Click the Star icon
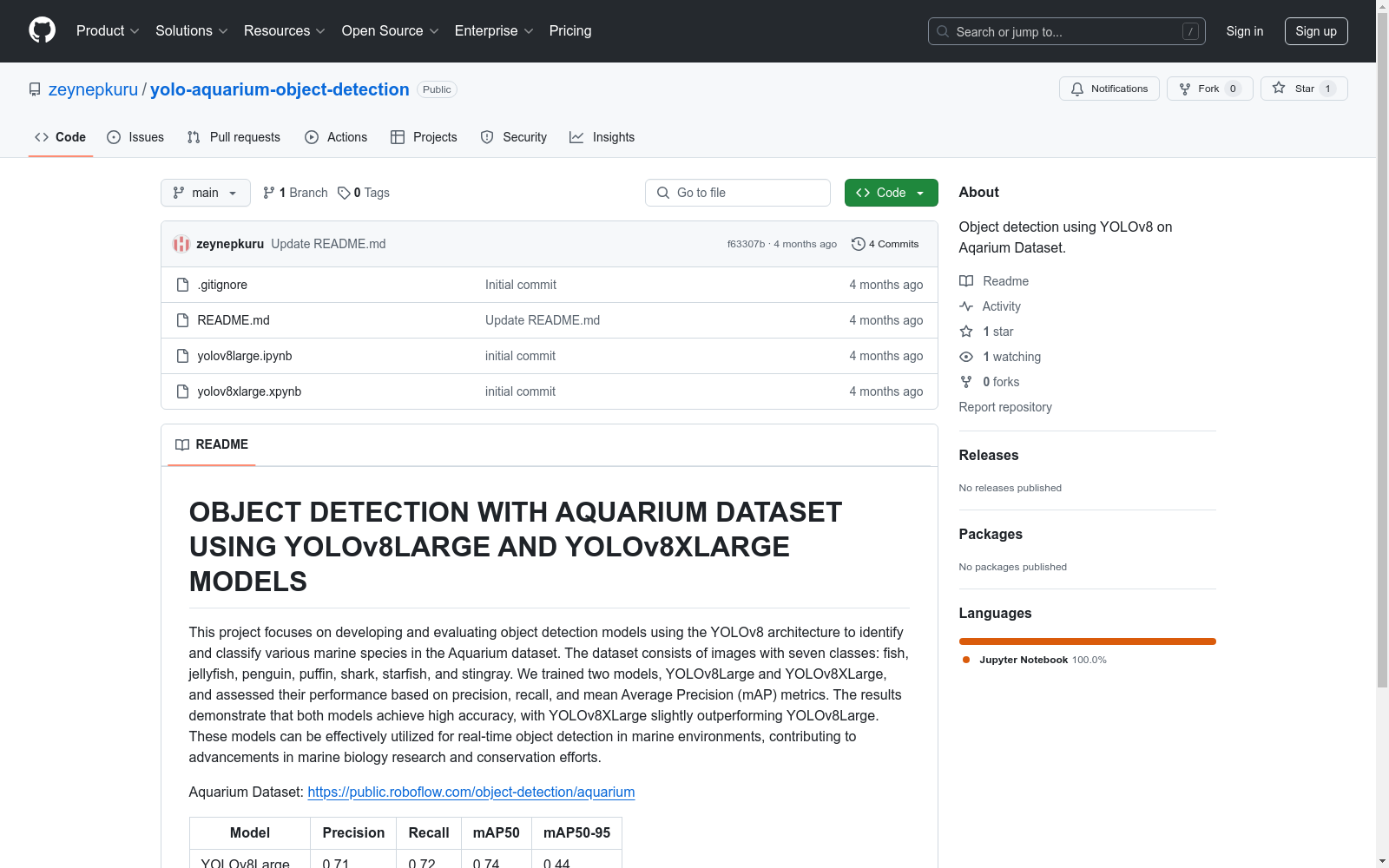Viewport: 1389px width, 868px height. click(1279, 88)
